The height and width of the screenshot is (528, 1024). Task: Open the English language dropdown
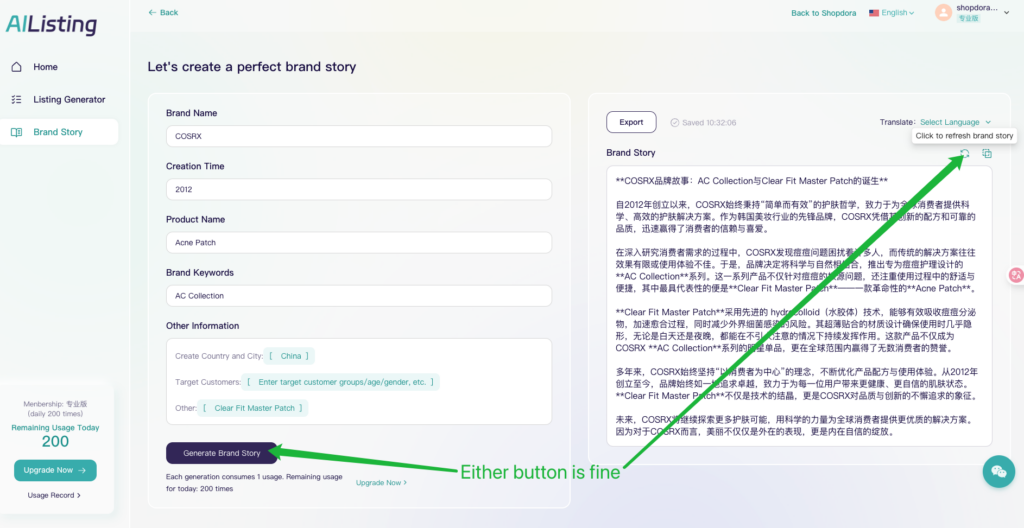(893, 13)
